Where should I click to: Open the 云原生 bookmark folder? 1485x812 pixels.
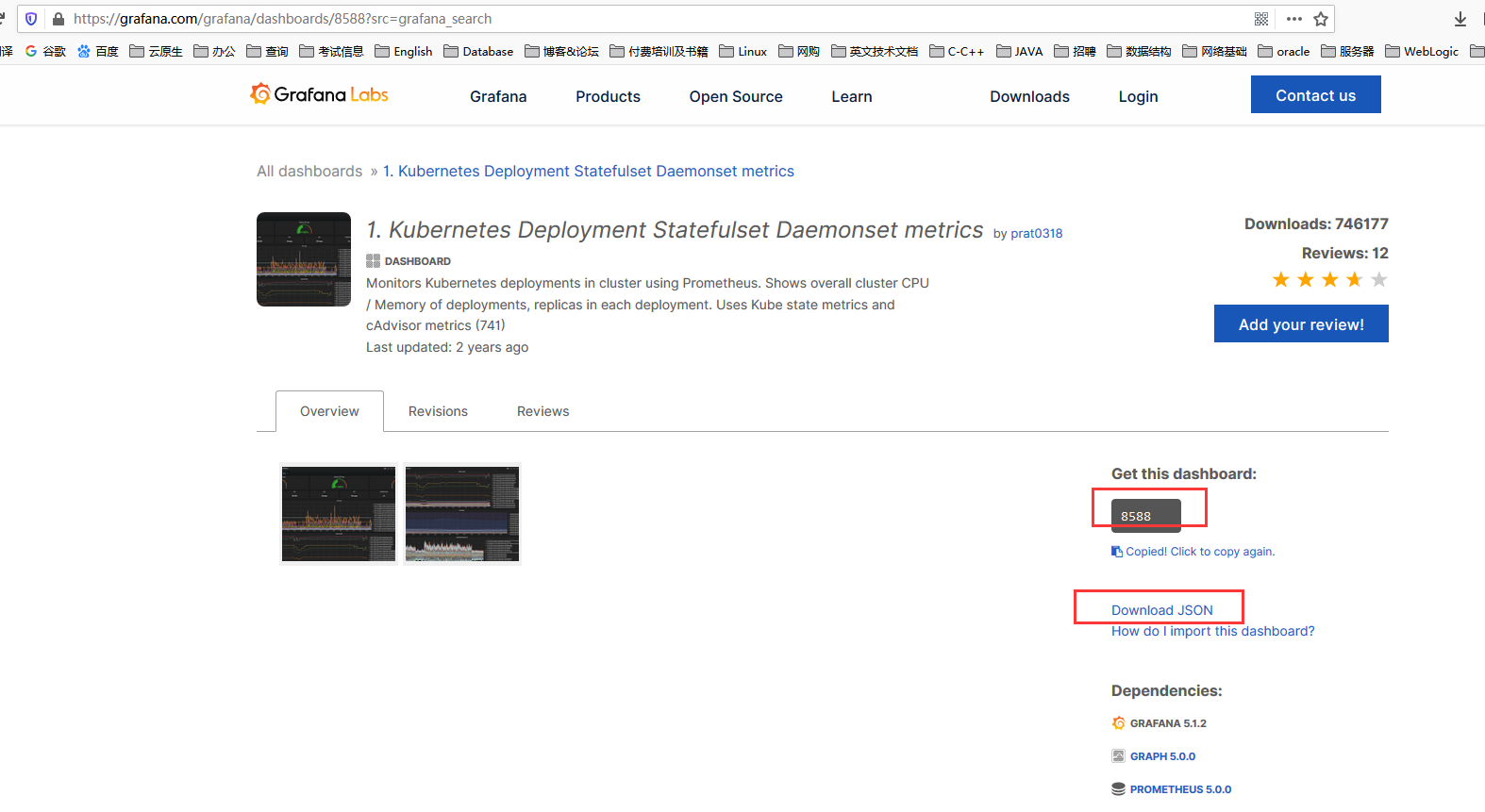pos(156,51)
